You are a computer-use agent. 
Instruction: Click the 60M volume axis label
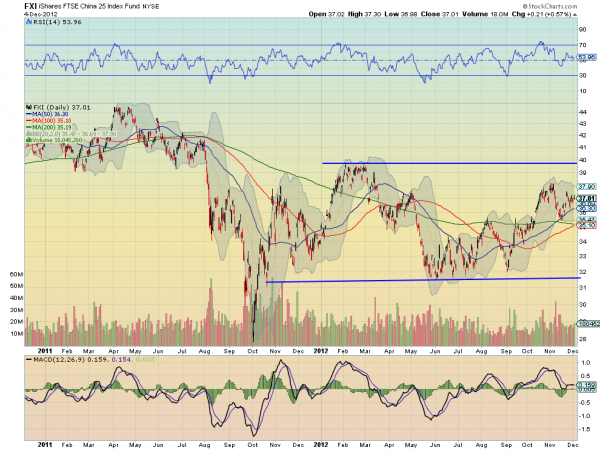[16, 274]
